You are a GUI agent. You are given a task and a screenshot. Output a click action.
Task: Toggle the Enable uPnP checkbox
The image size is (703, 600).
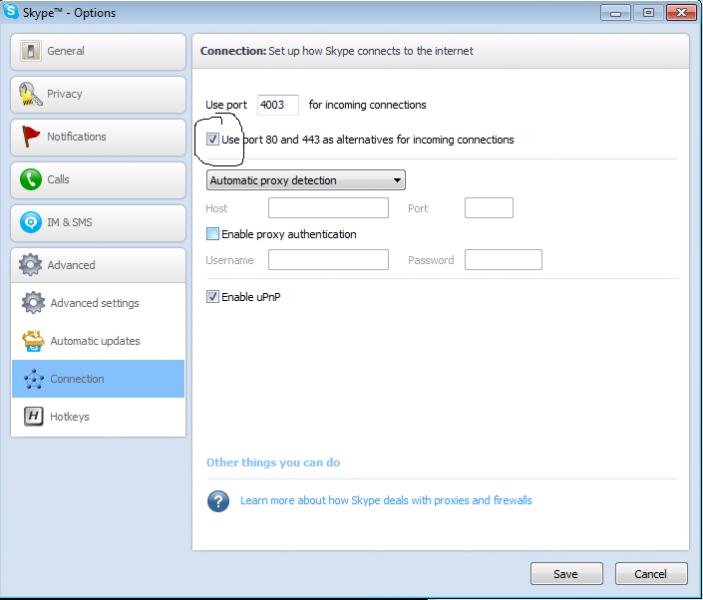pyautogui.click(x=212, y=297)
